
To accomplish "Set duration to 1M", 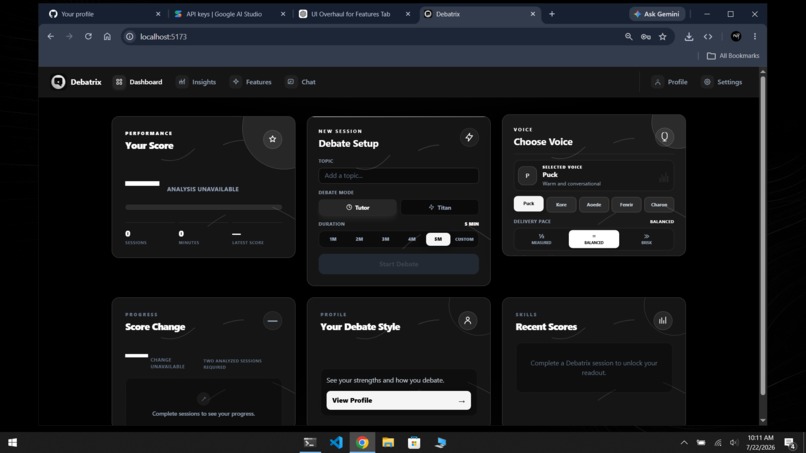I will [333, 239].
